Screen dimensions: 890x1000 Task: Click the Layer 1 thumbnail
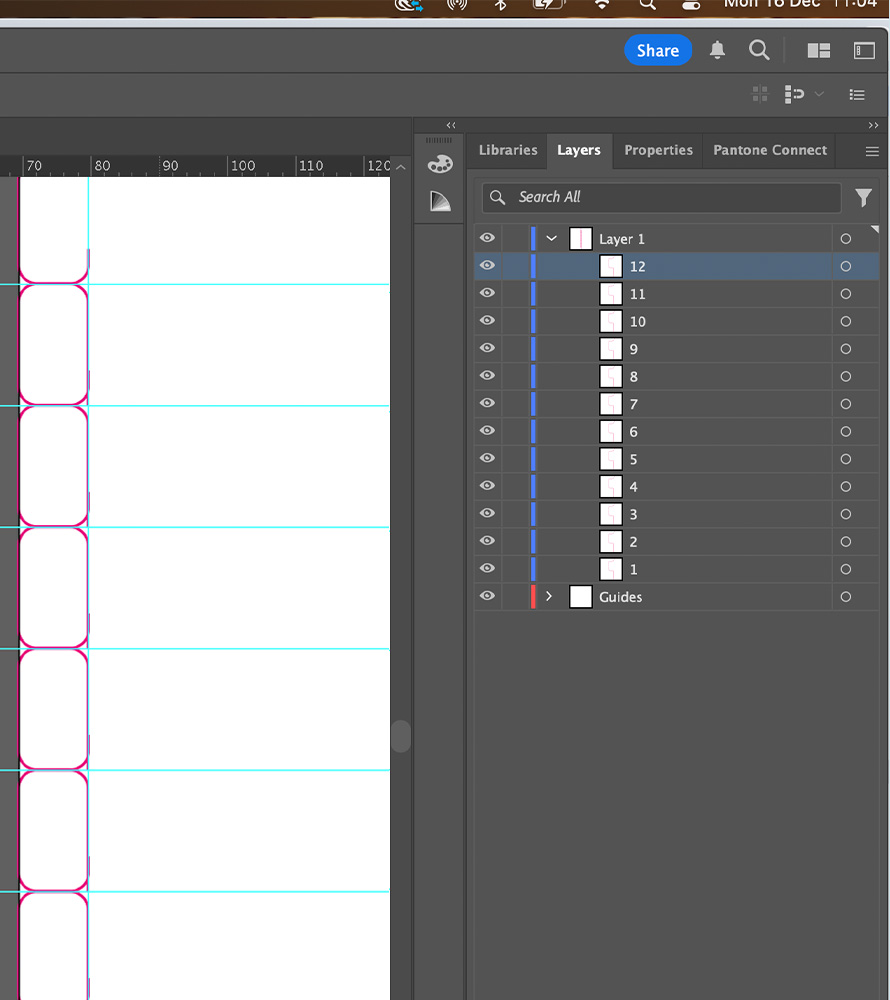(580, 239)
